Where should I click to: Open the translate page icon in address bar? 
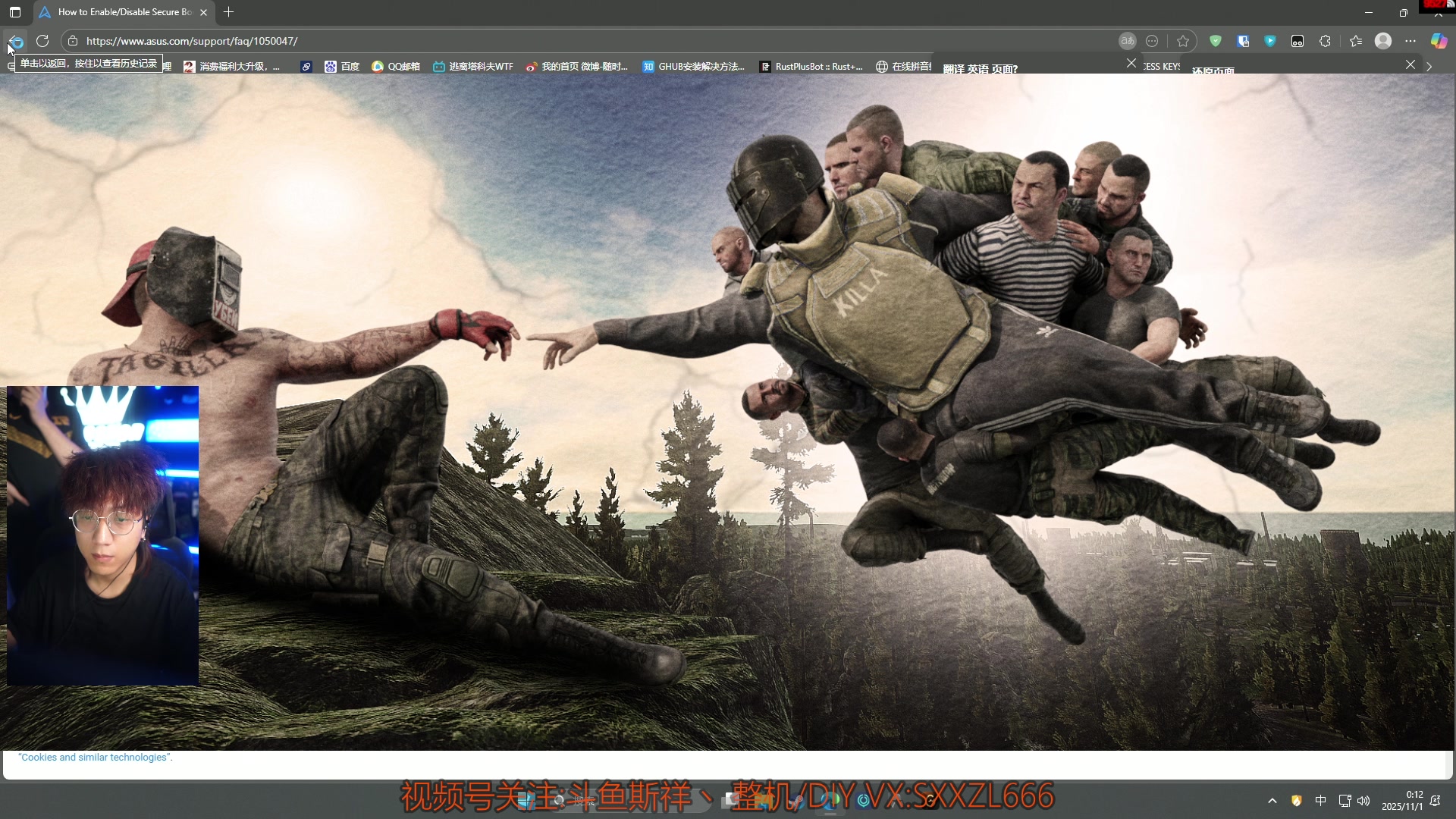point(1127,41)
